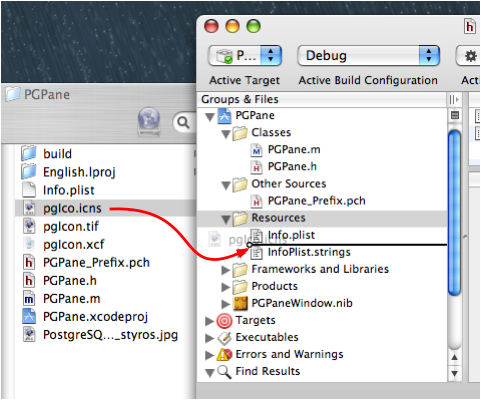The height and width of the screenshot is (401, 481).
Task: Collapse the Resources group triangle
Action: click(226, 219)
